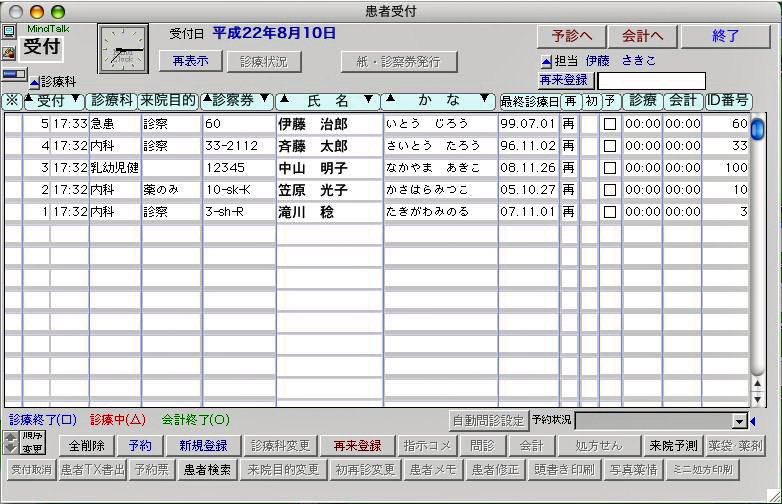Click the 診療 column header

click(642, 101)
